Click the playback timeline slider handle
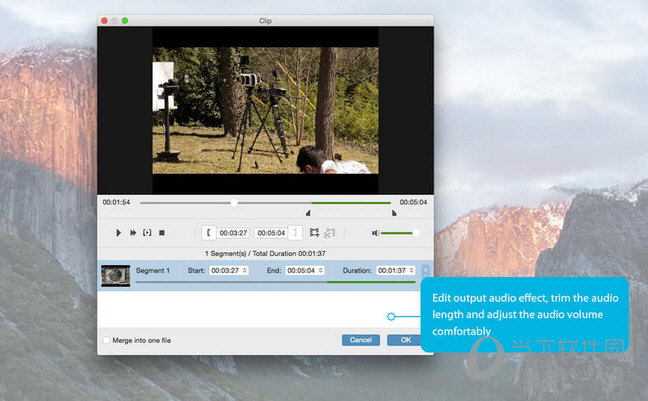The height and width of the screenshot is (401, 648). pos(234,203)
